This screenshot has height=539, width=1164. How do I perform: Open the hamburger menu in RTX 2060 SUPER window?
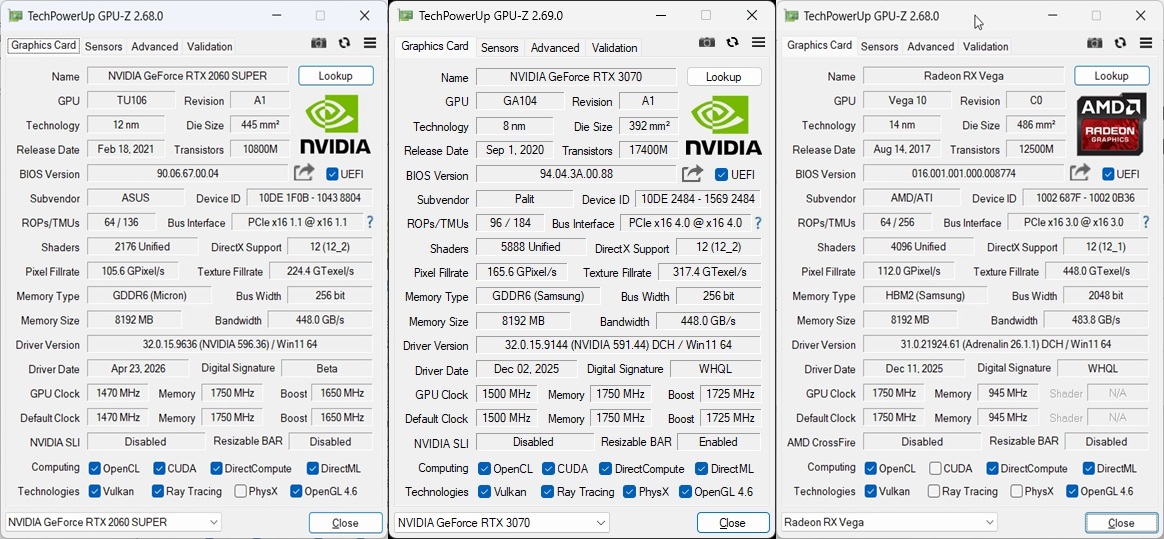370,43
